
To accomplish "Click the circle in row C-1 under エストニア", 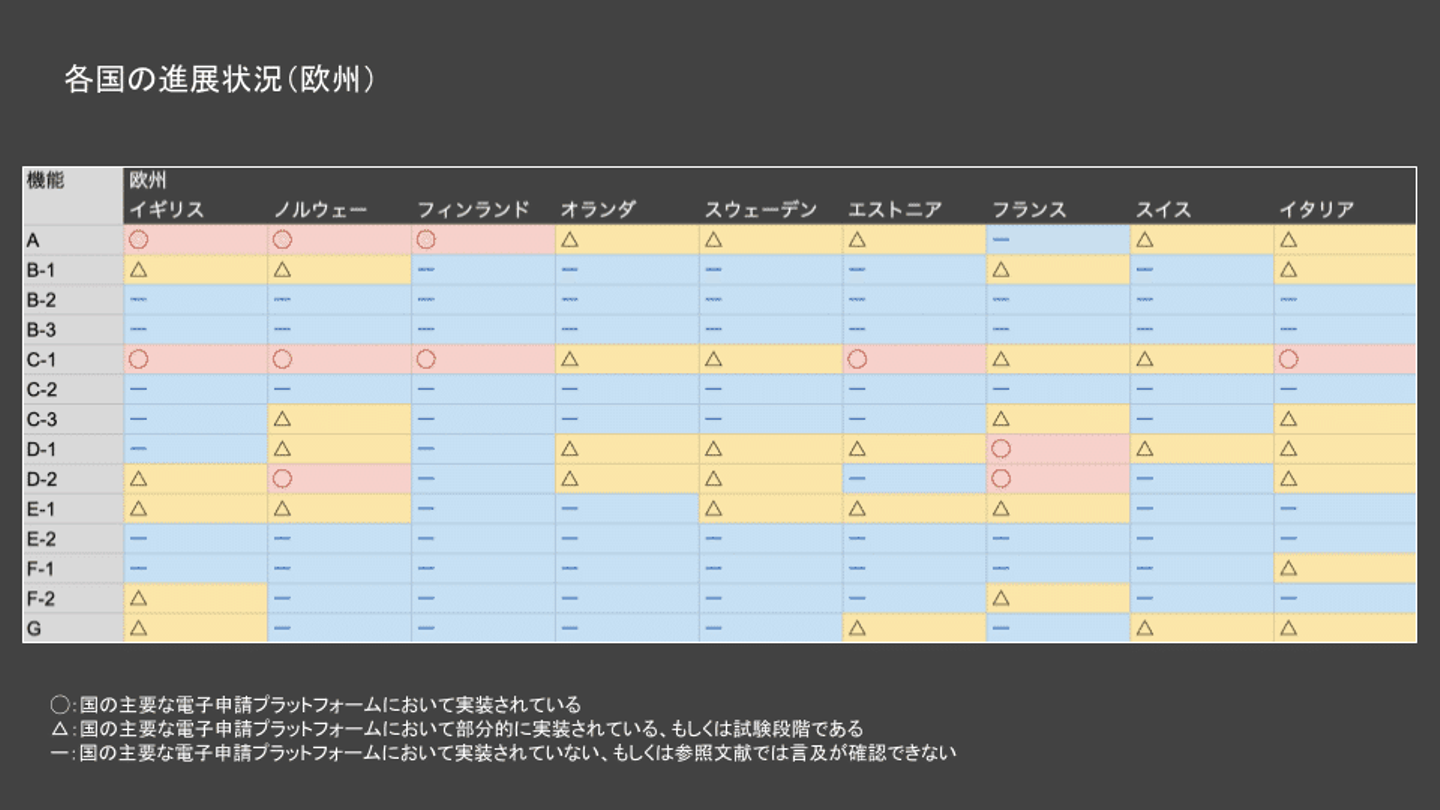I will pos(857,359).
